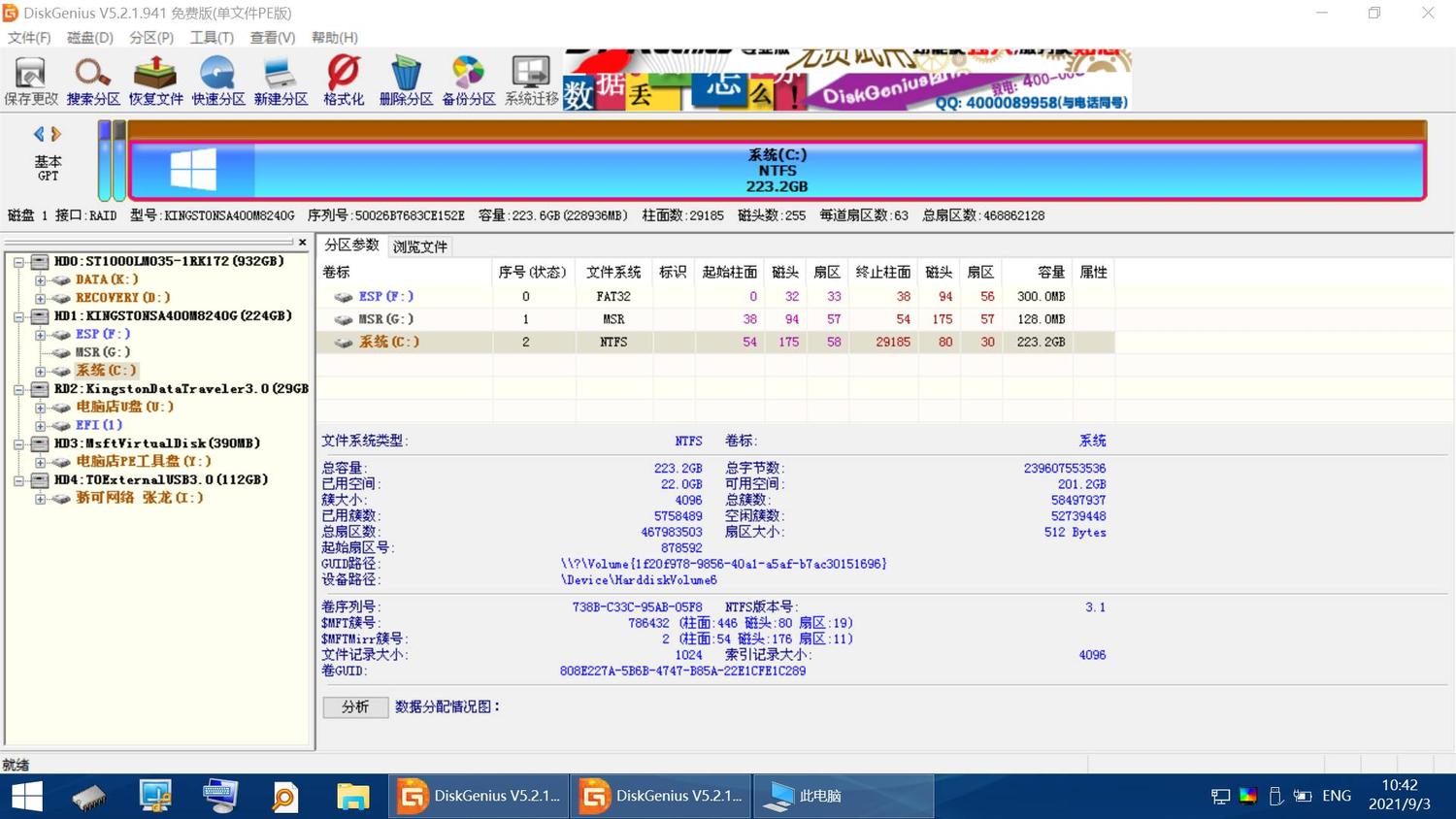Click the 系统迁移 system migration icon
This screenshot has width=1456, height=819.
(531, 81)
